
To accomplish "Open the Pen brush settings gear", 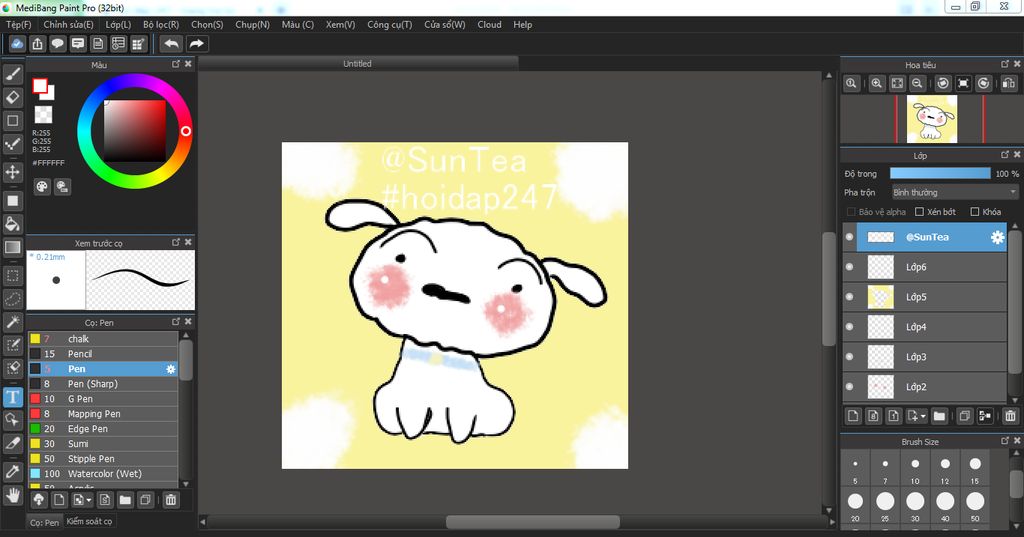I will [x=170, y=369].
